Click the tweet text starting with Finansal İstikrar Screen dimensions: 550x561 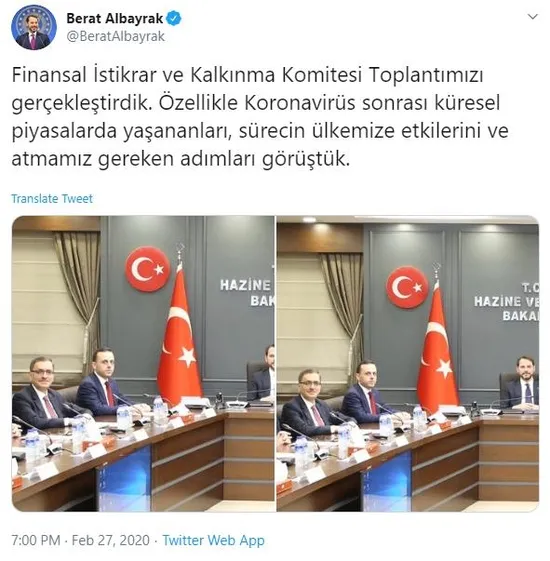(x=260, y=117)
